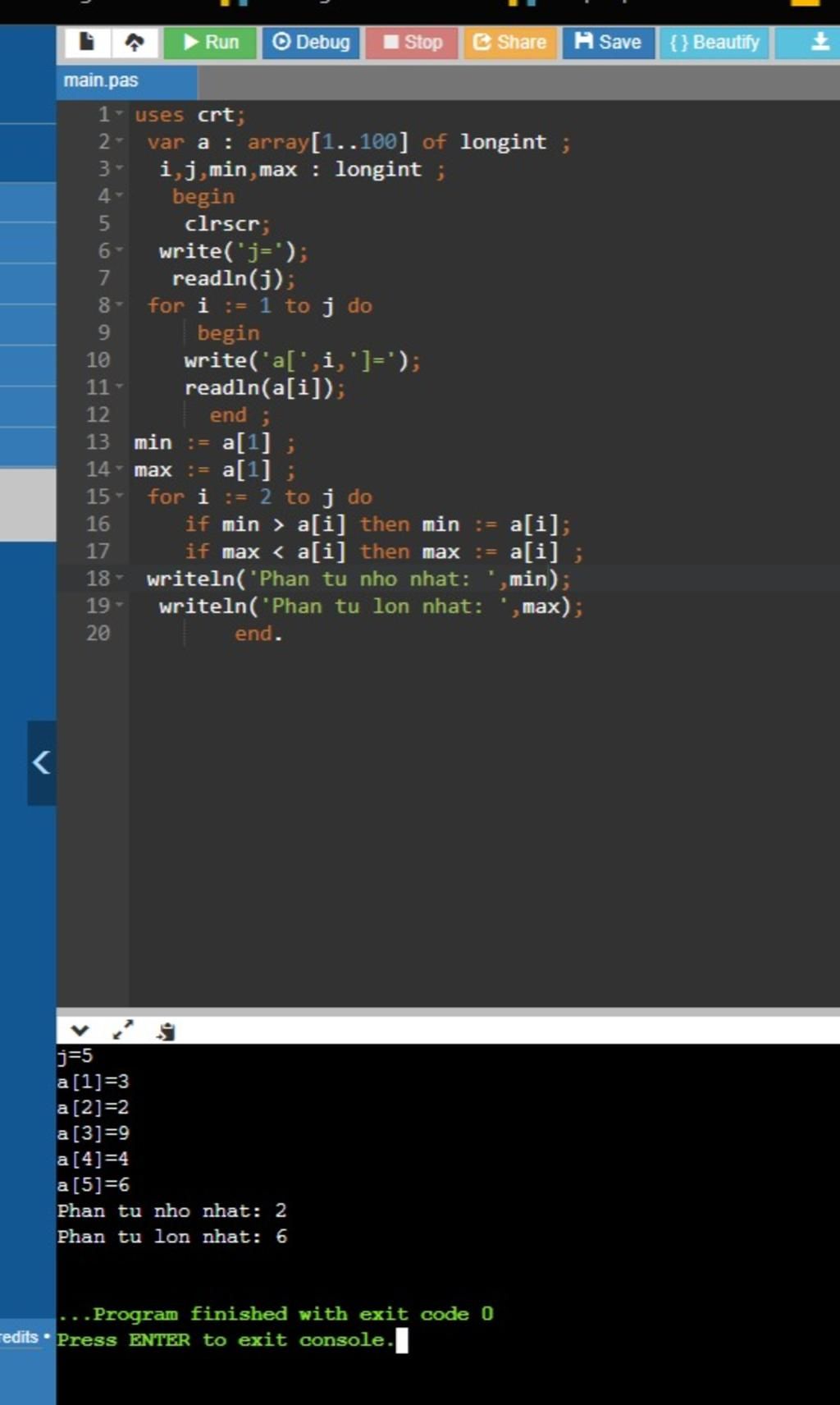Click console output 'Phan tu nho nhat: 2'
This screenshot has height=1405, width=840.
171,1210
